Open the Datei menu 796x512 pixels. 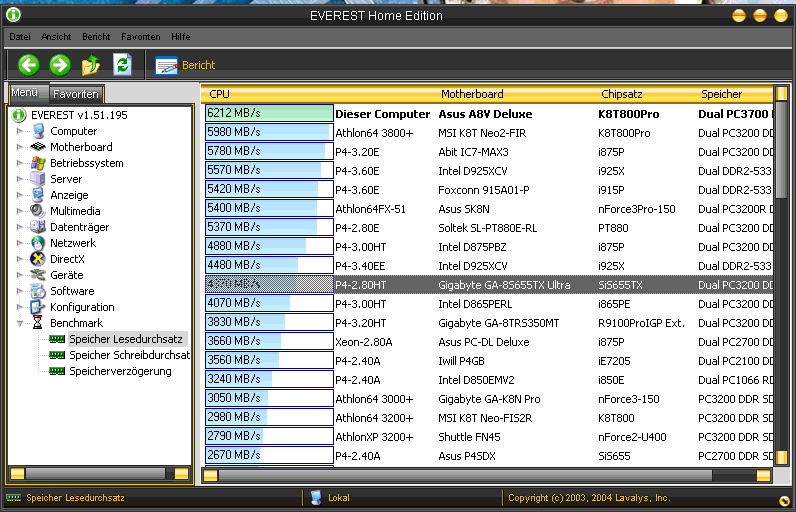[20, 37]
